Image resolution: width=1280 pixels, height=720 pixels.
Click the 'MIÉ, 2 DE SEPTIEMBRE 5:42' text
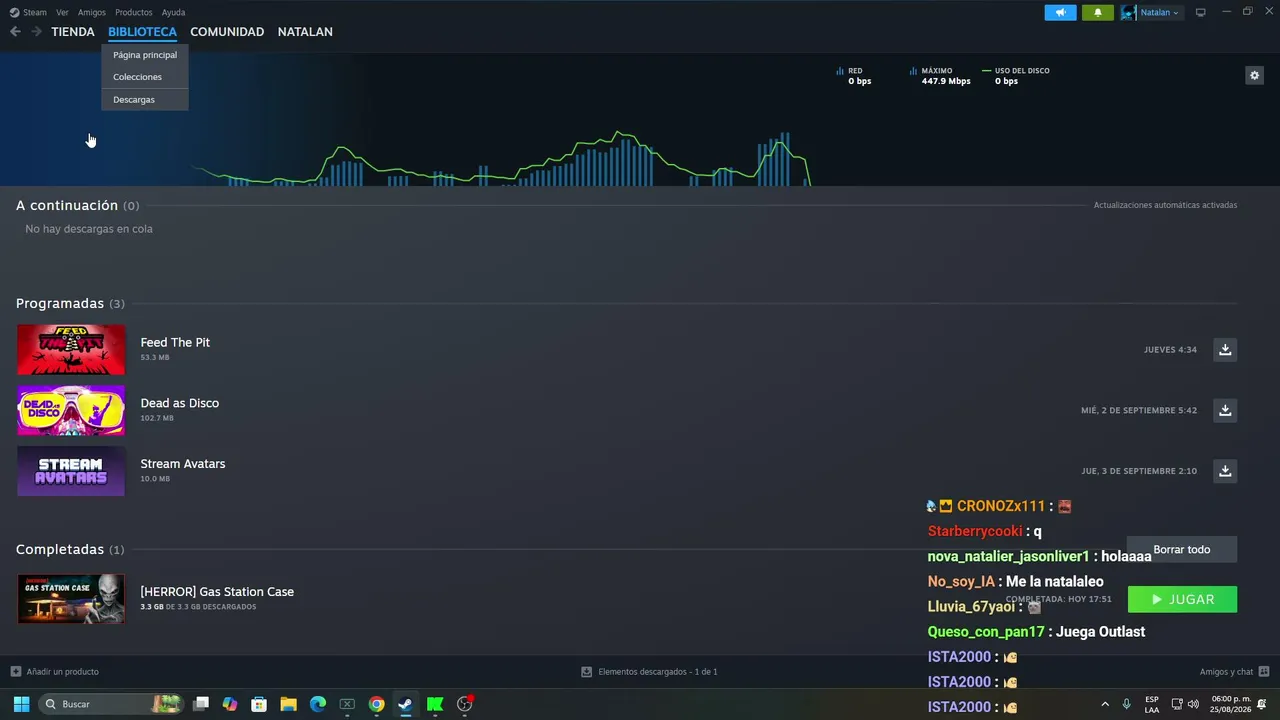click(x=1139, y=411)
